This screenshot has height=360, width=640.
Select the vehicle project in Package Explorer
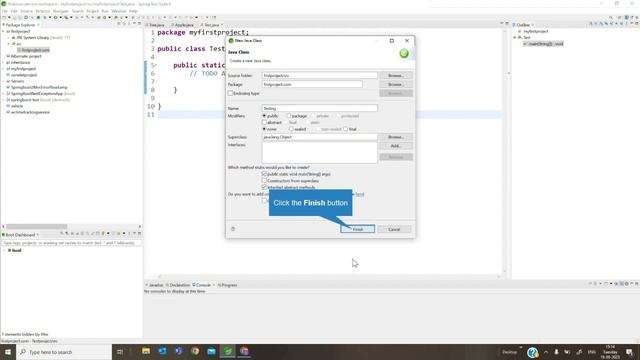click(17, 106)
